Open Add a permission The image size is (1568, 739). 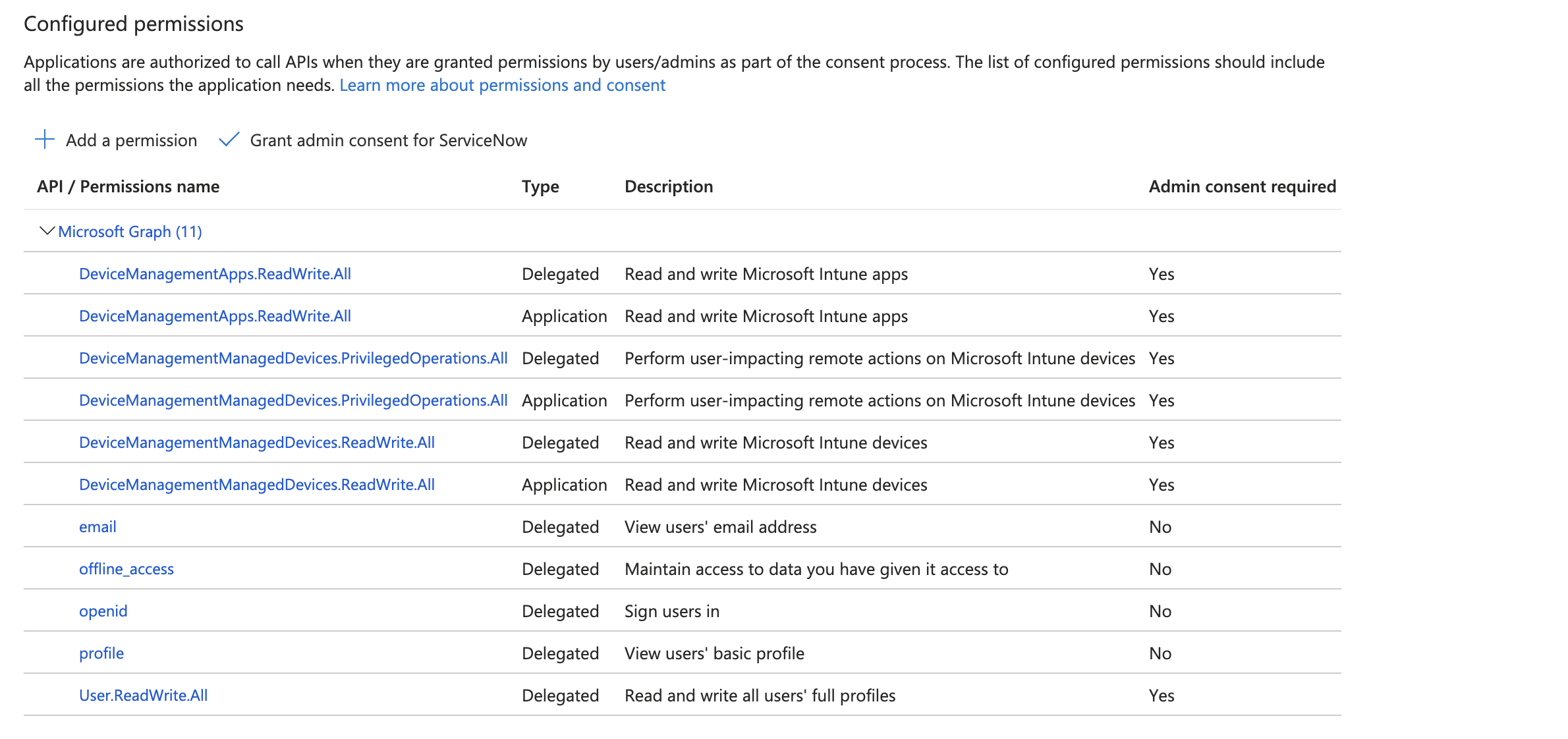tap(116, 140)
